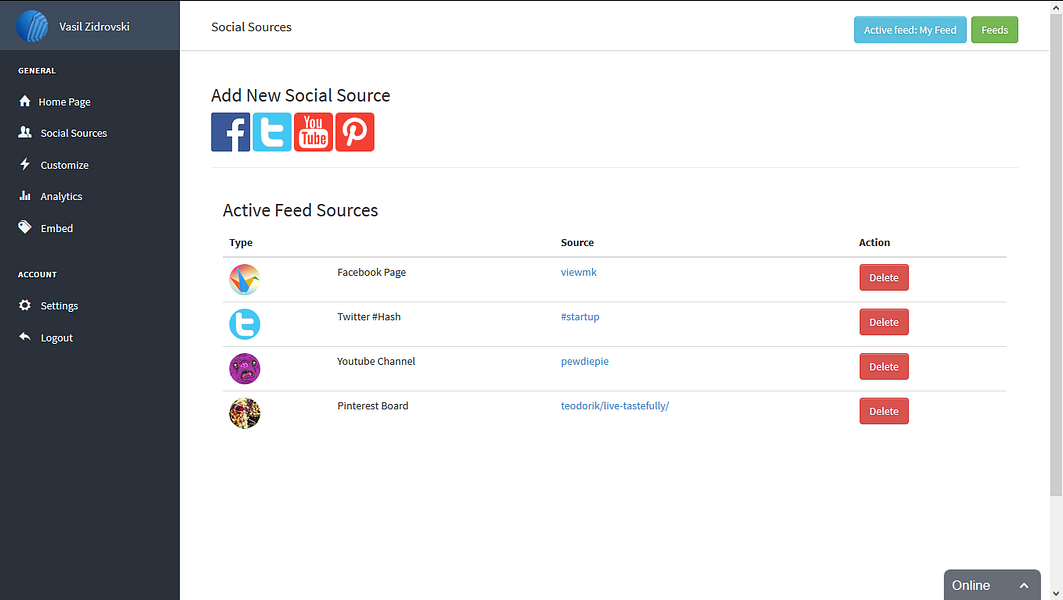1063x600 pixels.
Task: Click the Youtube Channel type text
Action: pyautogui.click(x=376, y=361)
